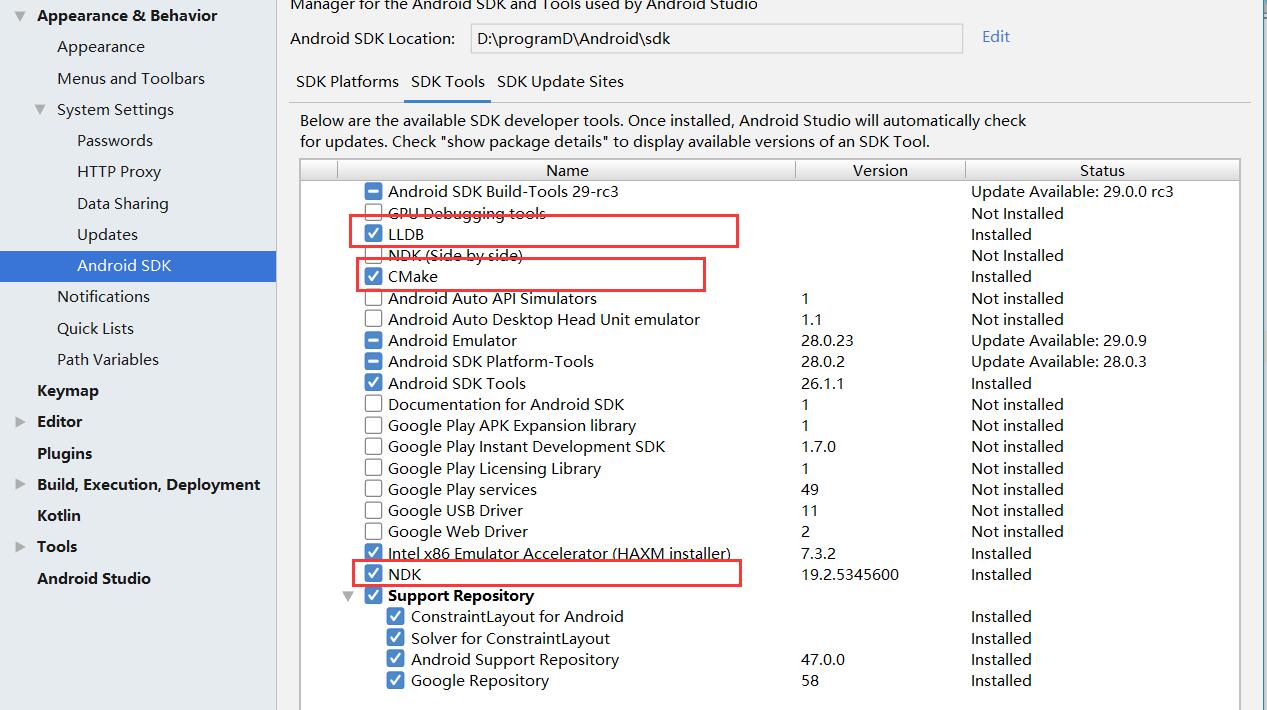Viewport: 1267px width, 710px height.
Task: Switch to the SDK Platforms tab
Action: pos(347,82)
